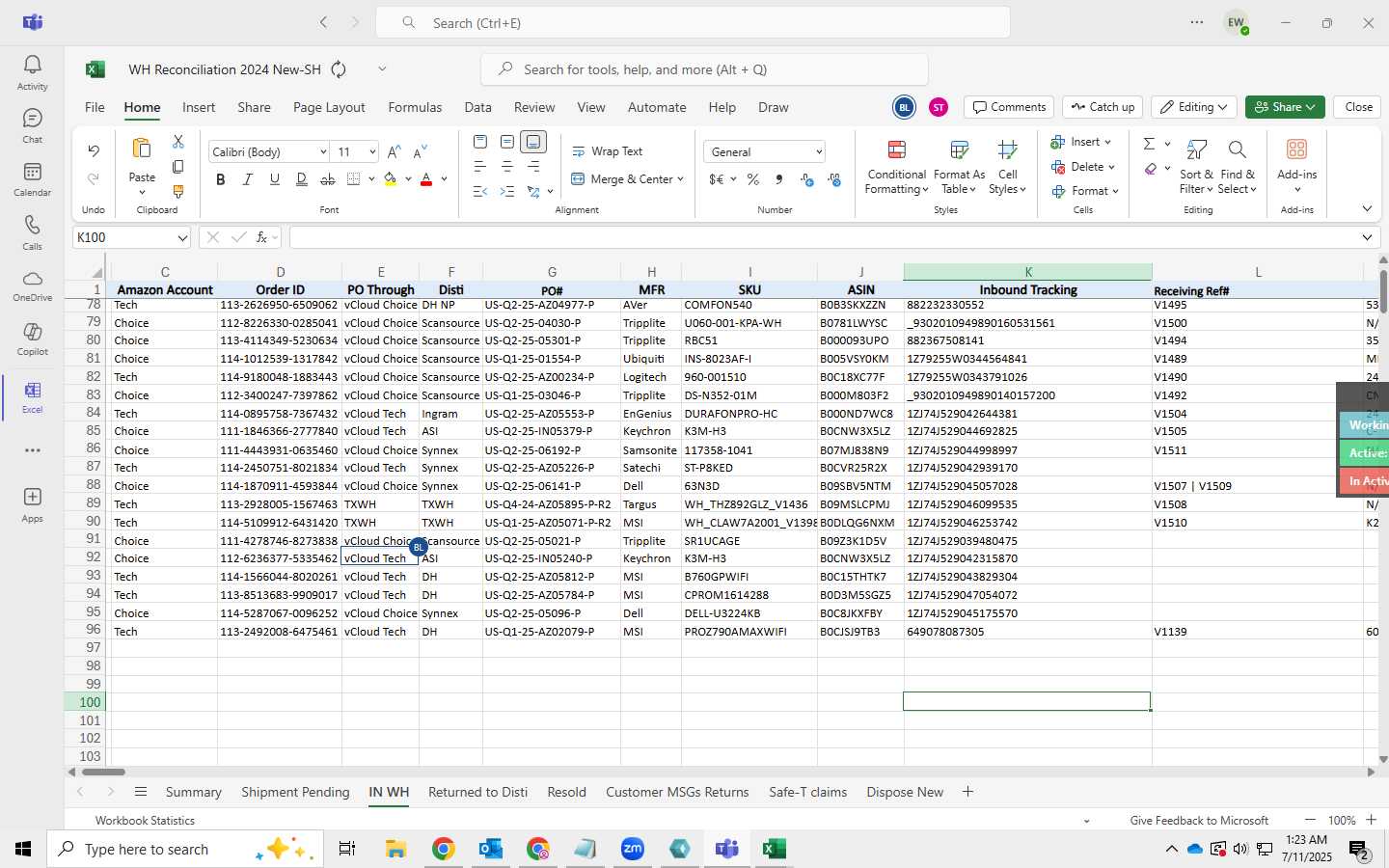1389x868 pixels.
Task: Toggle middle align vertical alignment
Action: click(507, 142)
